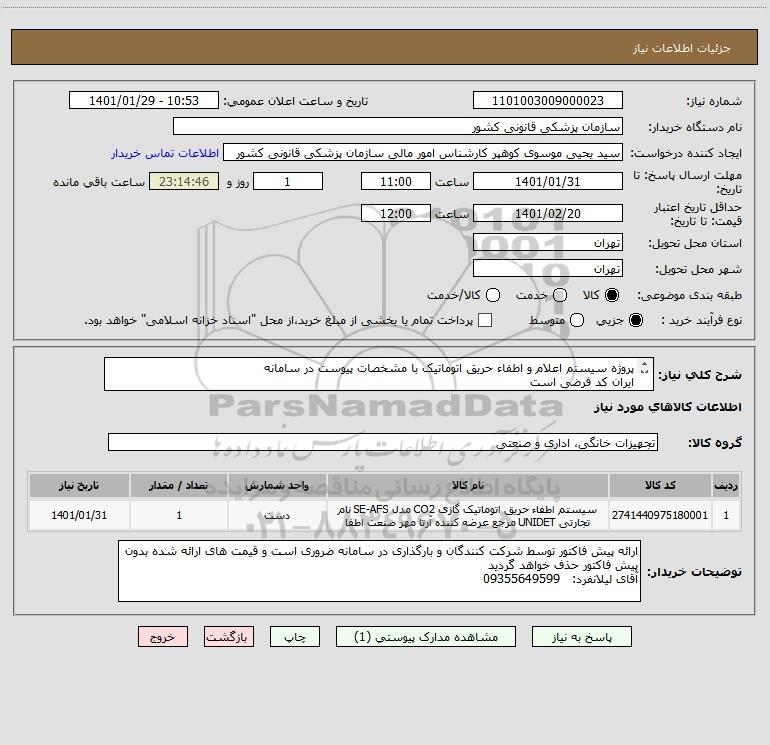Click the شماره نیاز field 1101003009000023
This screenshot has width=770, height=745.
pos(548,100)
